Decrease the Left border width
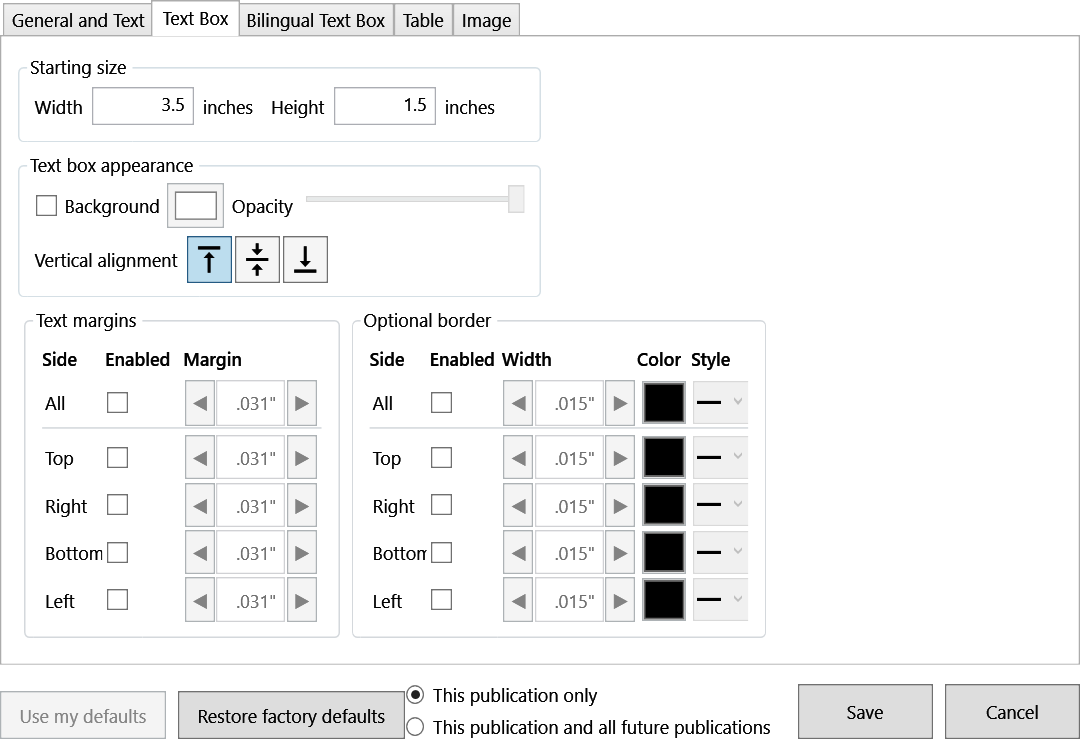The width and height of the screenshot is (1080, 740). tap(518, 601)
